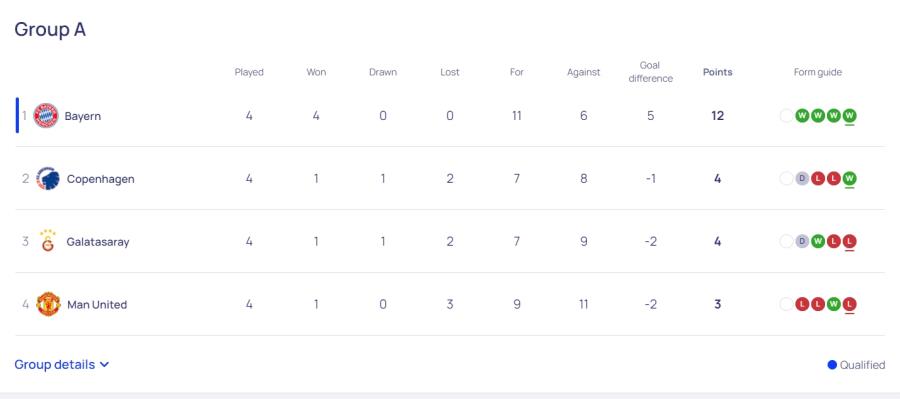Click the Goal difference column header
The image size is (900, 399).
(650, 72)
